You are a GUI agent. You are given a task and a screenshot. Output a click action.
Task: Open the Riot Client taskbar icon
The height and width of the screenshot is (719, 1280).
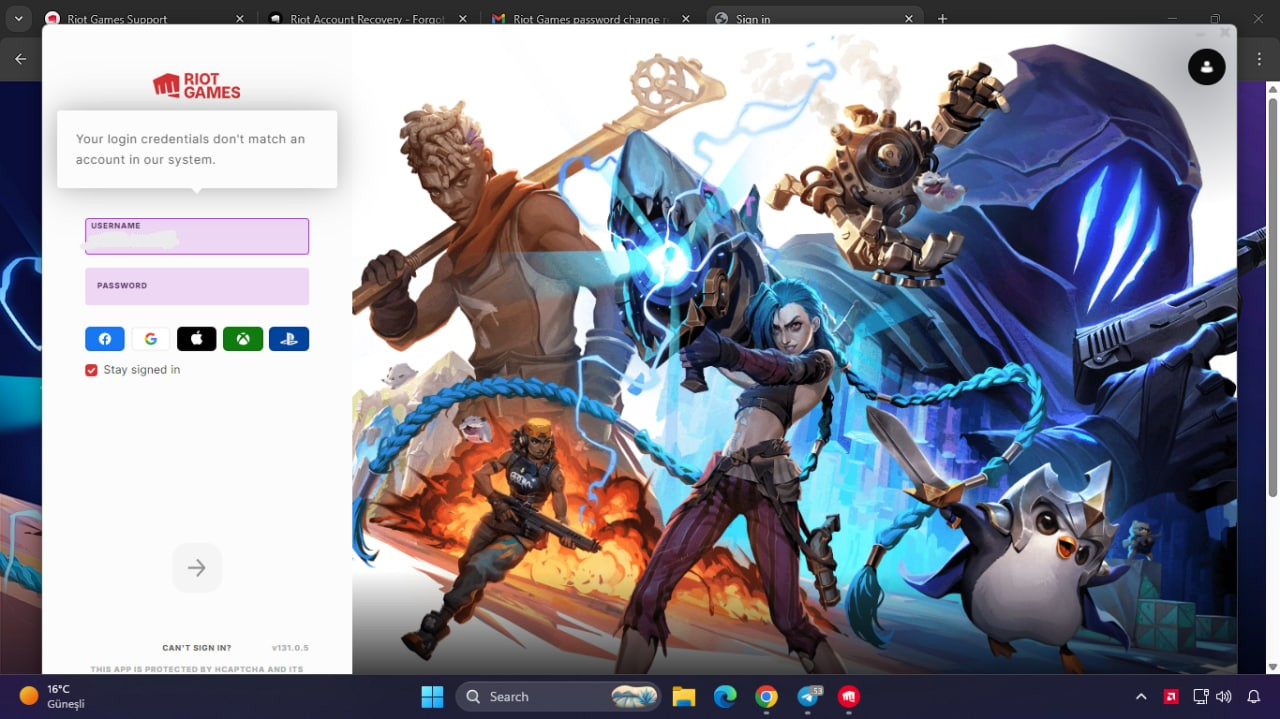pos(849,697)
